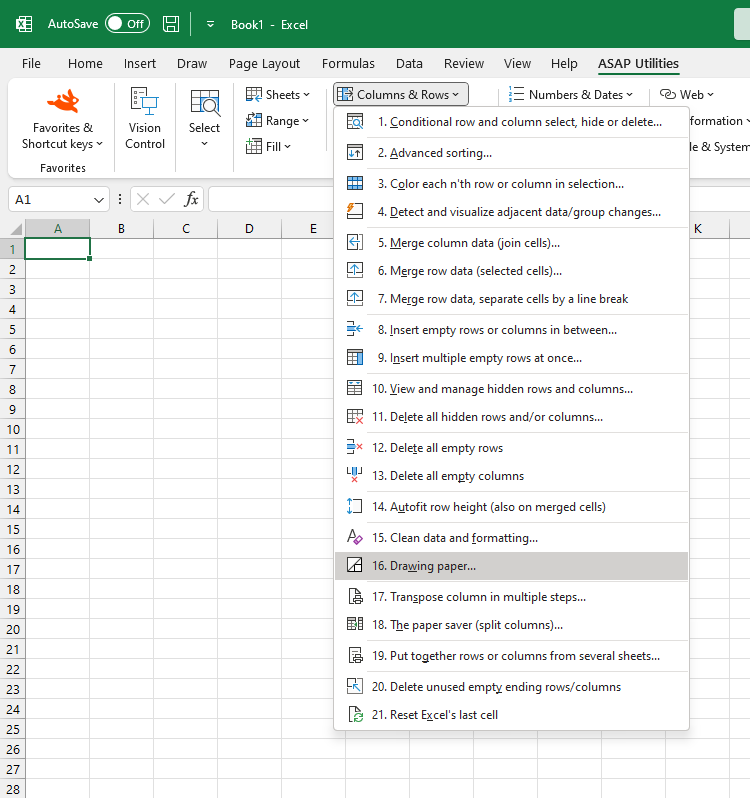The height and width of the screenshot is (798, 750).
Task: Click Clean data and formatting icon
Action: [x=355, y=538]
